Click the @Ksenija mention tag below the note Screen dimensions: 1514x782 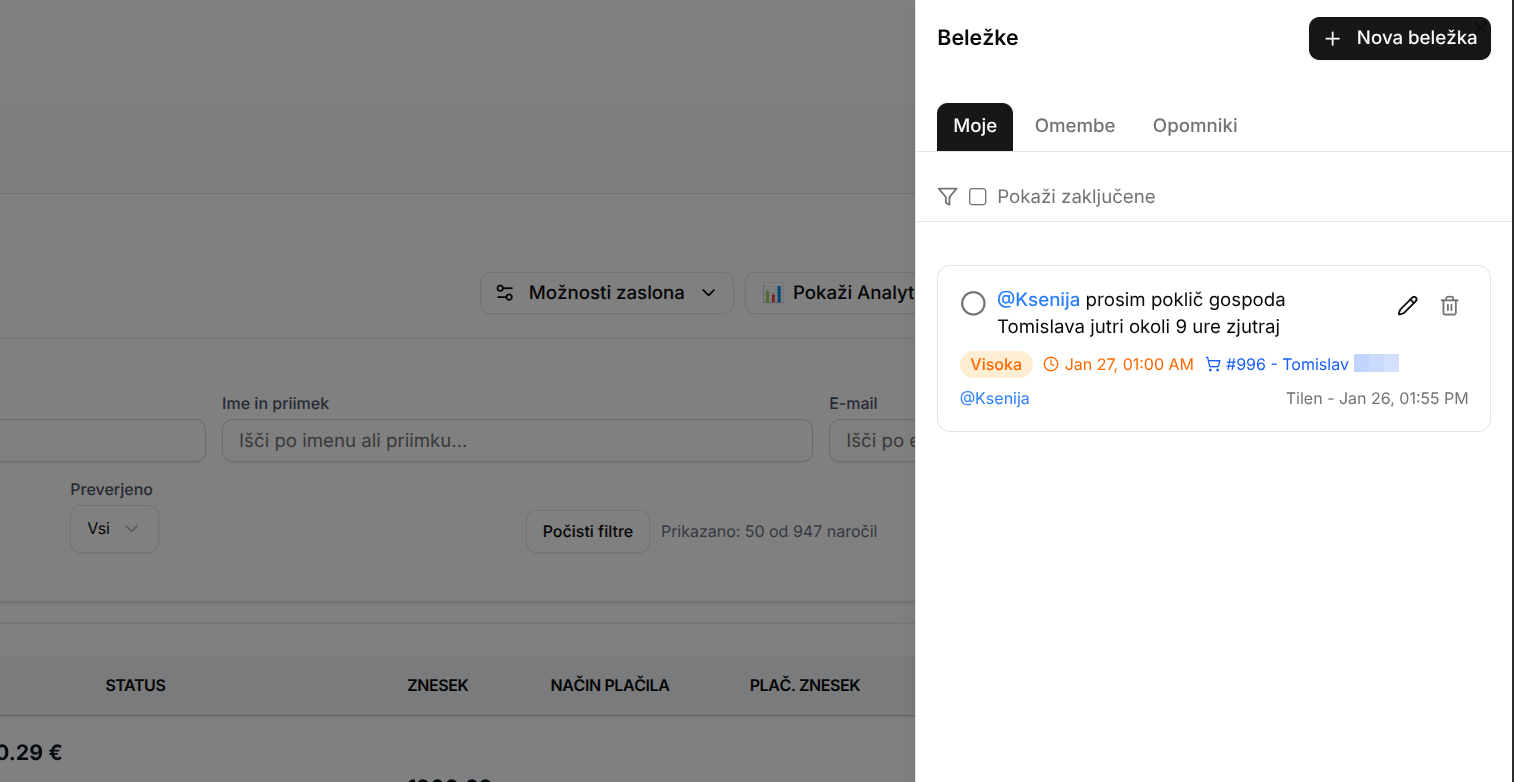(x=994, y=399)
